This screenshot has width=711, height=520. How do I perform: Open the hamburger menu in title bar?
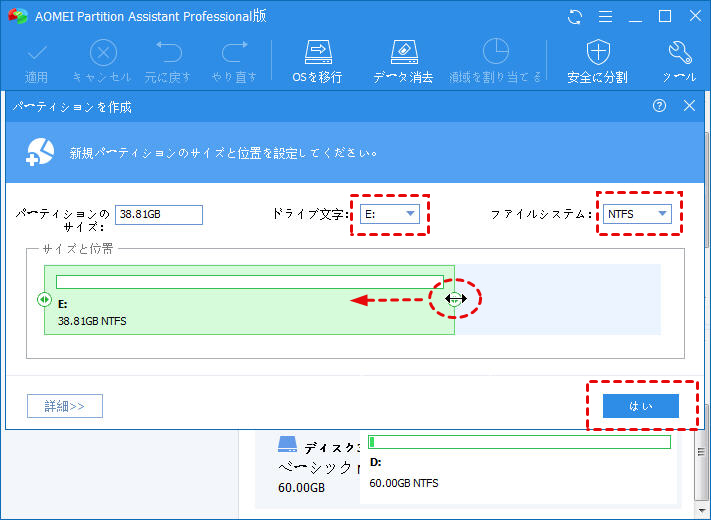pos(605,17)
